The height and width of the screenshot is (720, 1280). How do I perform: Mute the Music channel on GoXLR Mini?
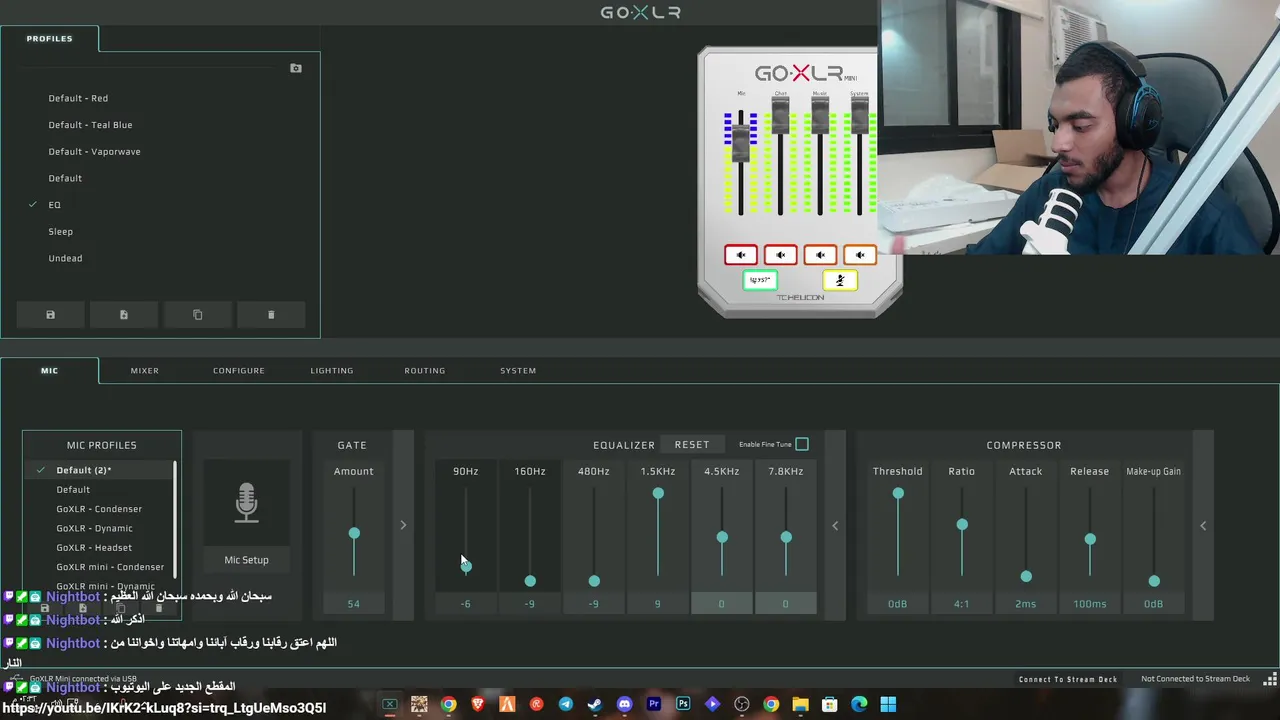pos(820,255)
